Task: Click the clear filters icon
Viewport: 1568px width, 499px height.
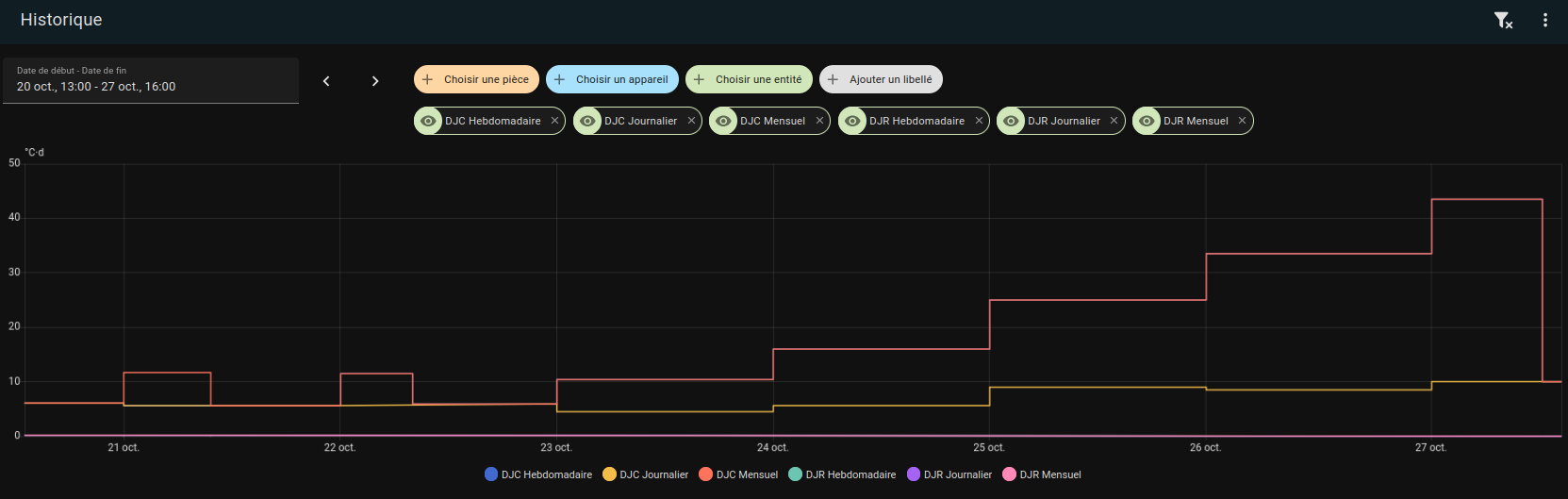Action: [1503, 20]
